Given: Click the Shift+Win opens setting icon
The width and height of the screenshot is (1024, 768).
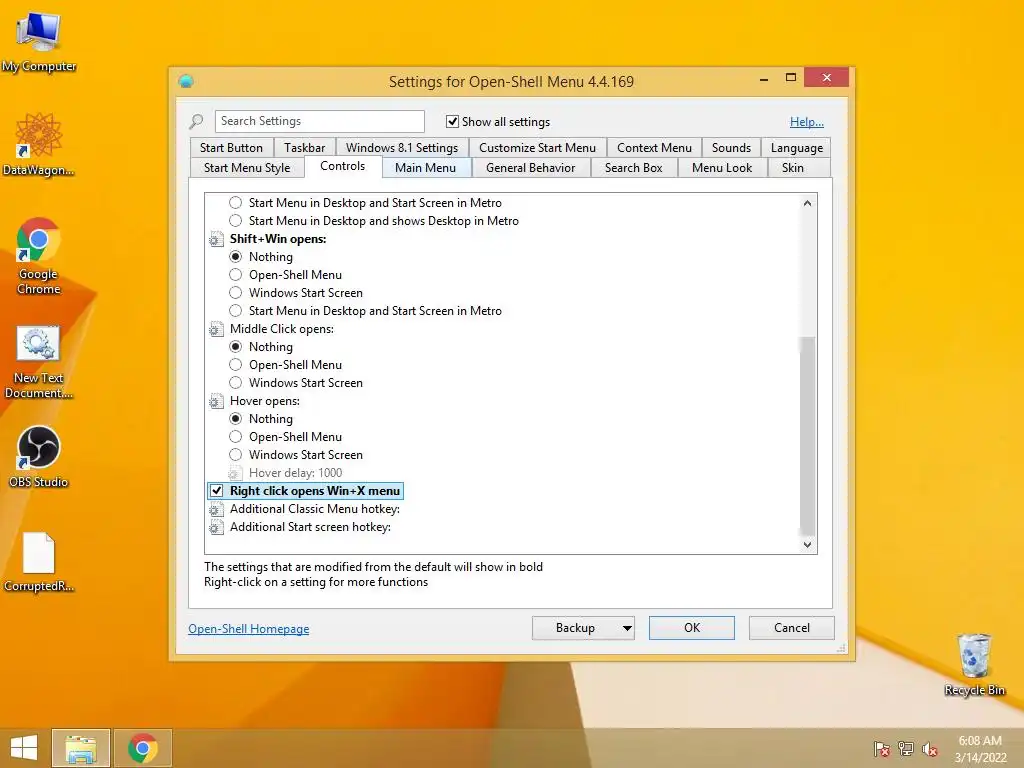Looking at the screenshot, I should (216, 239).
